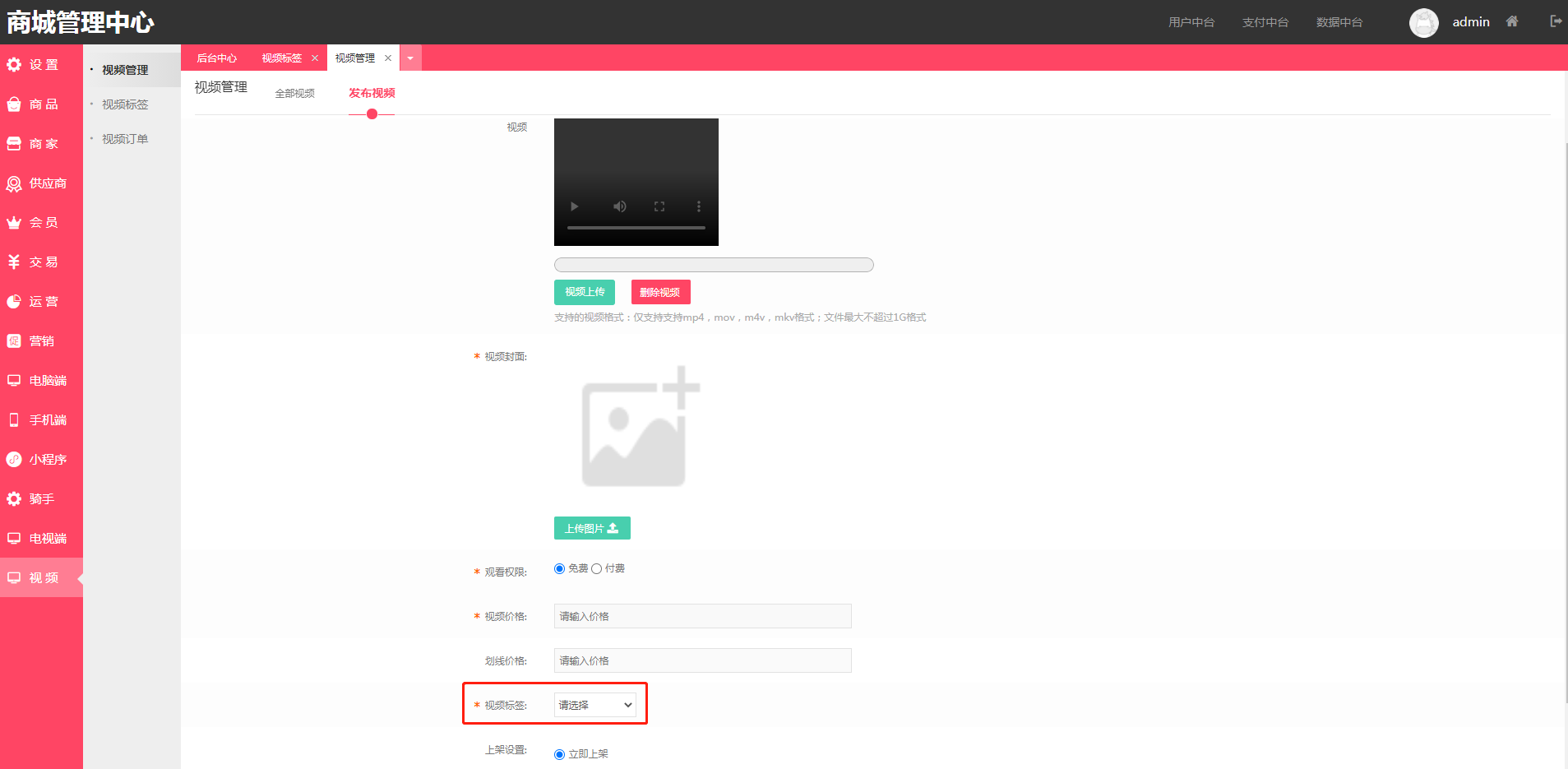The image size is (1568, 769).
Task: Focus the 划线价格 input field
Action: [x=703, y=660]
